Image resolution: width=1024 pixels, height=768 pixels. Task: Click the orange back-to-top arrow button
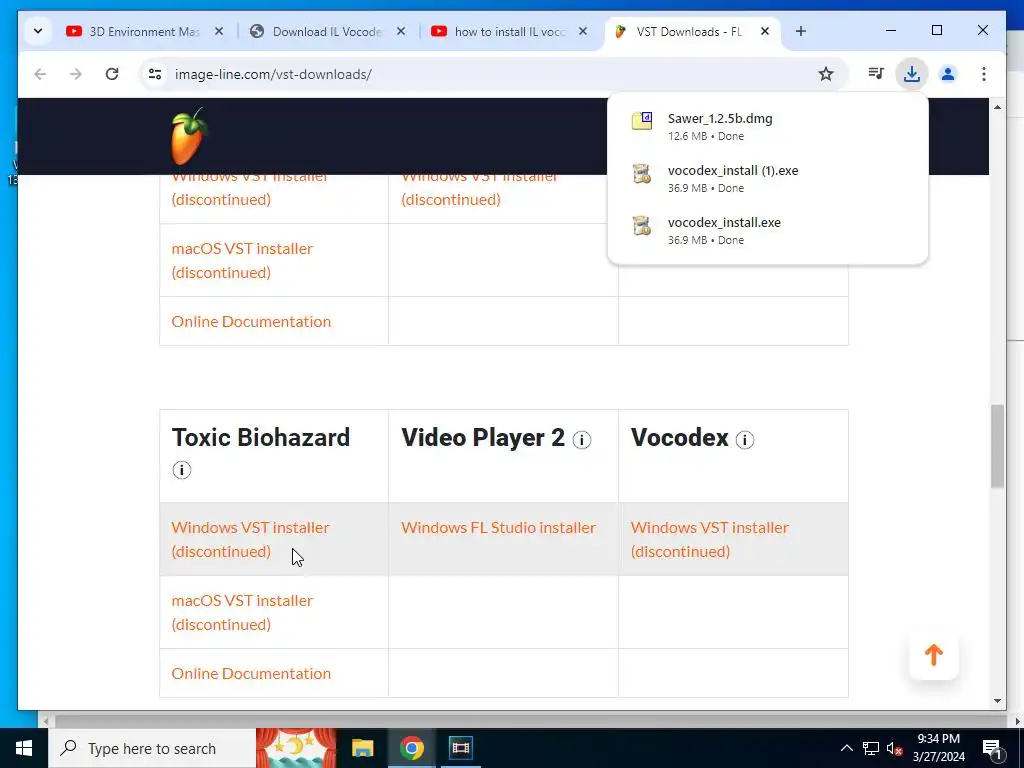pyautogui.click(x=934, y=655)
